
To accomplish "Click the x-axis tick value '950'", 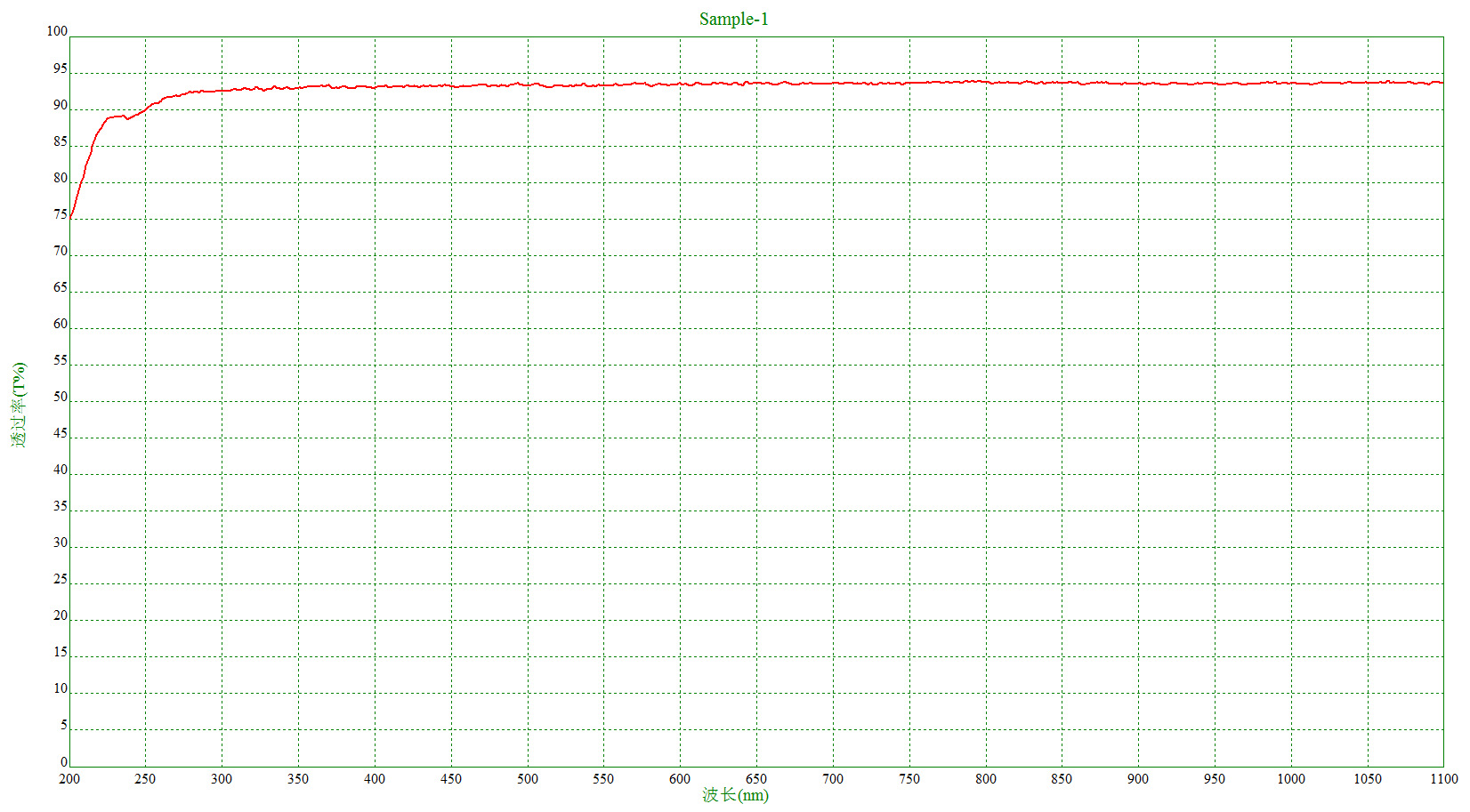I will 1215,779.
